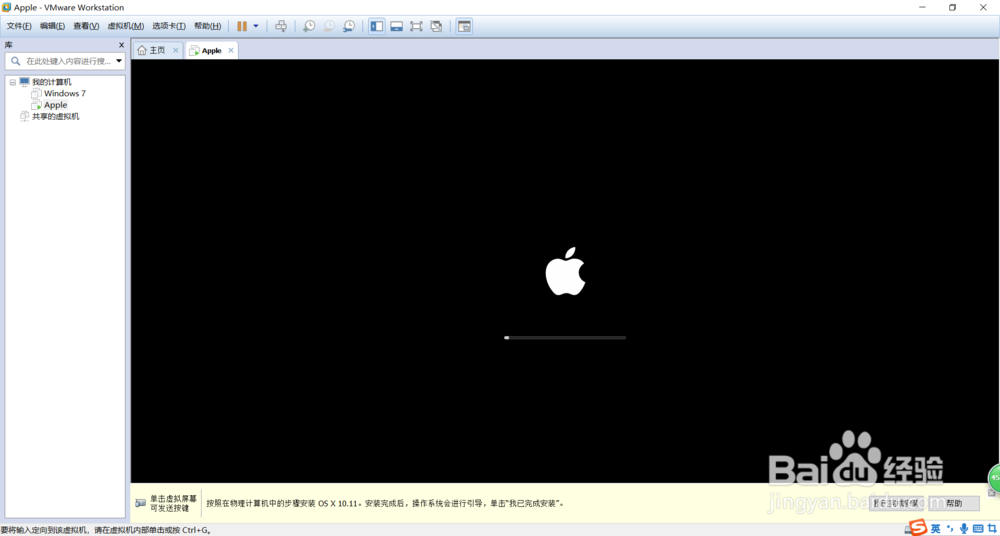This screenshot has height=536, width=1000.
Task: Click inside the Apple VM boot screen
Action: pyautogui.click(x=565, y=271)
